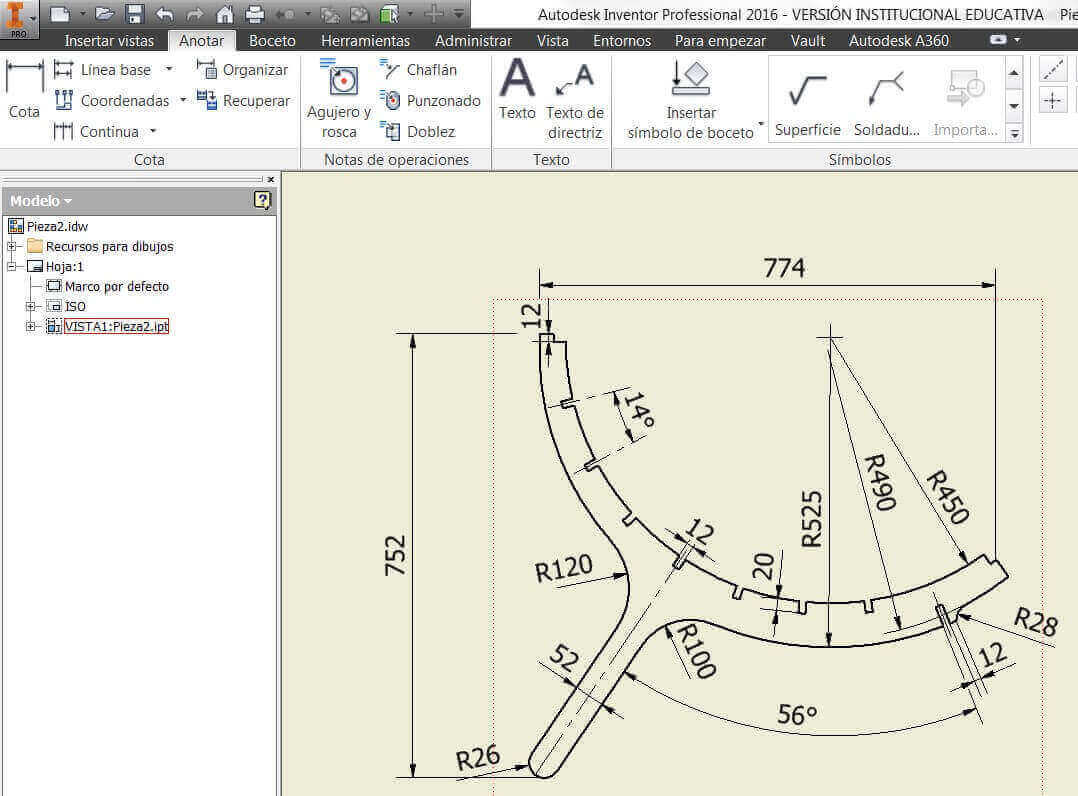Image resolution: width=1078 pixels, height=796 pixels.
Task: Open the help icon in Modelo panel
Action: pos(262,200)
